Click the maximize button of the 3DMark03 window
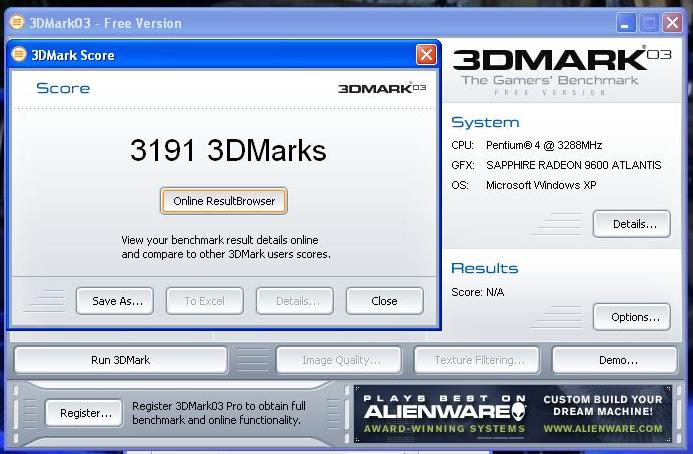Image resolution: width=693 pixels, height=454 pixels. click(x=649, y=23)
